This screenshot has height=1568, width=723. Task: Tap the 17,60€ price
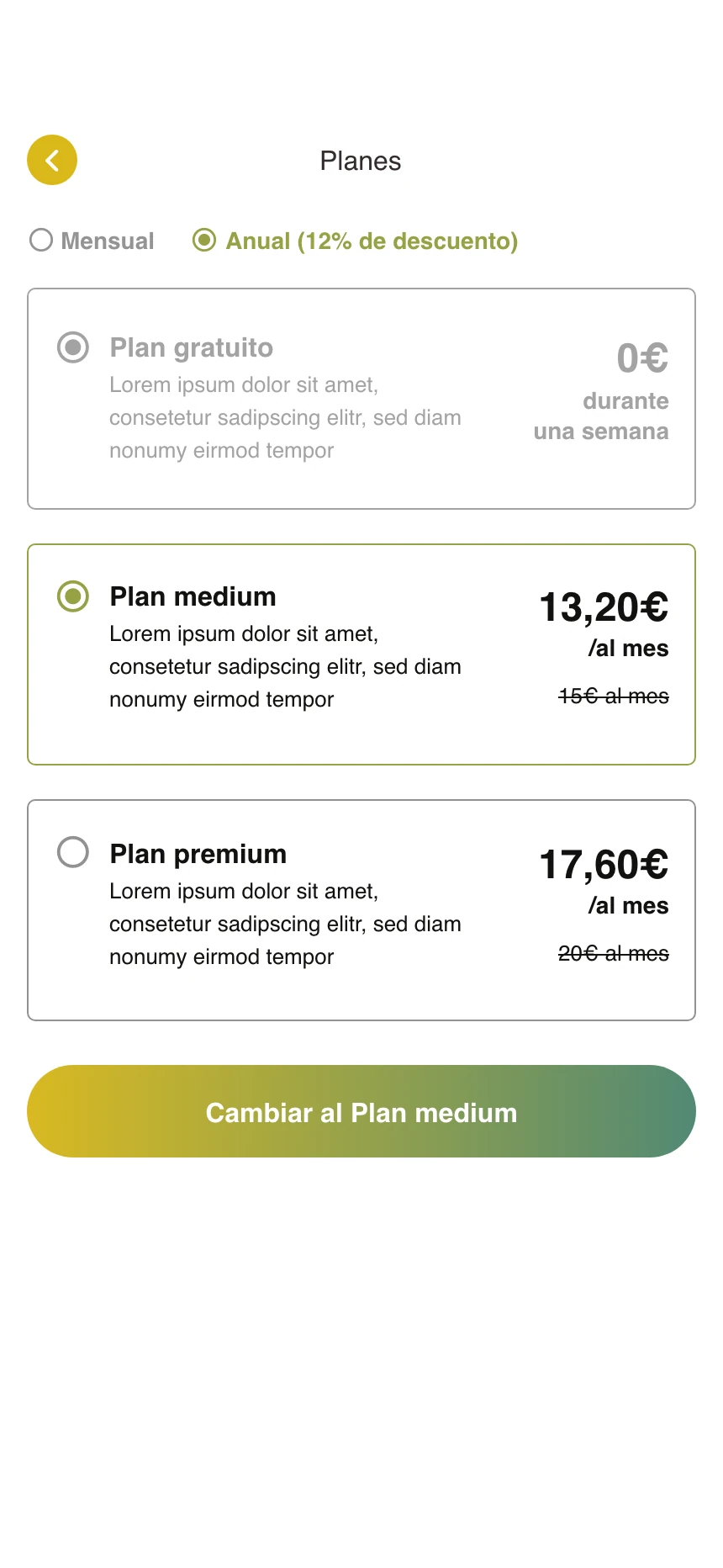coord(604,864)
